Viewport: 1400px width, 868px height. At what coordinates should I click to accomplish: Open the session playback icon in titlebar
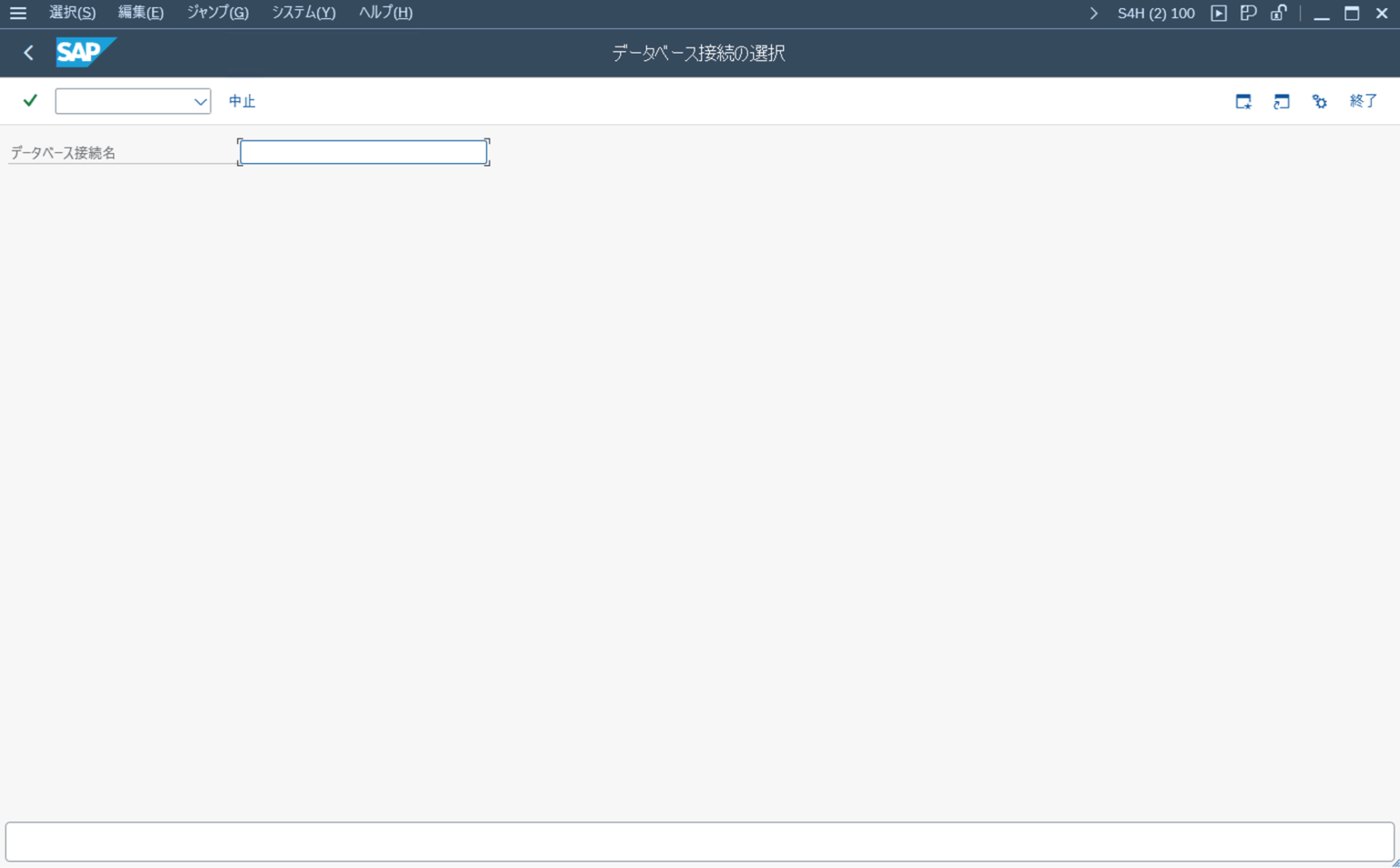(x=1219, y=13)
